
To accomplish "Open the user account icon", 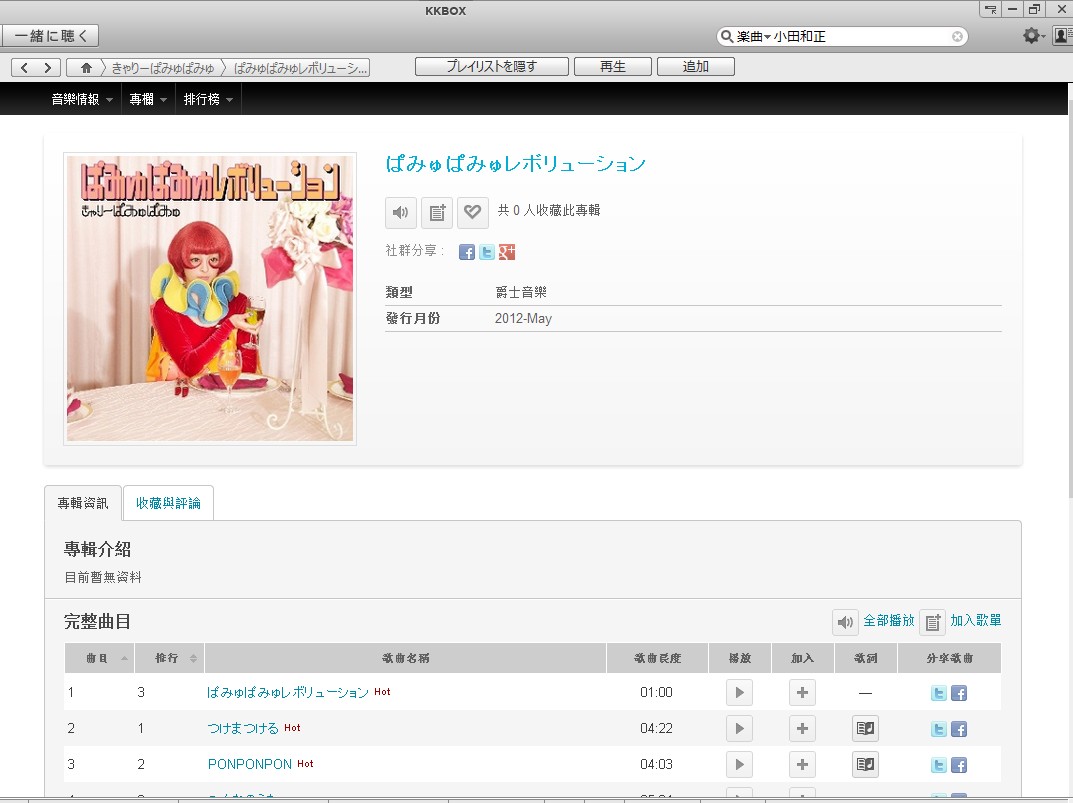I will click(1063, 36).
